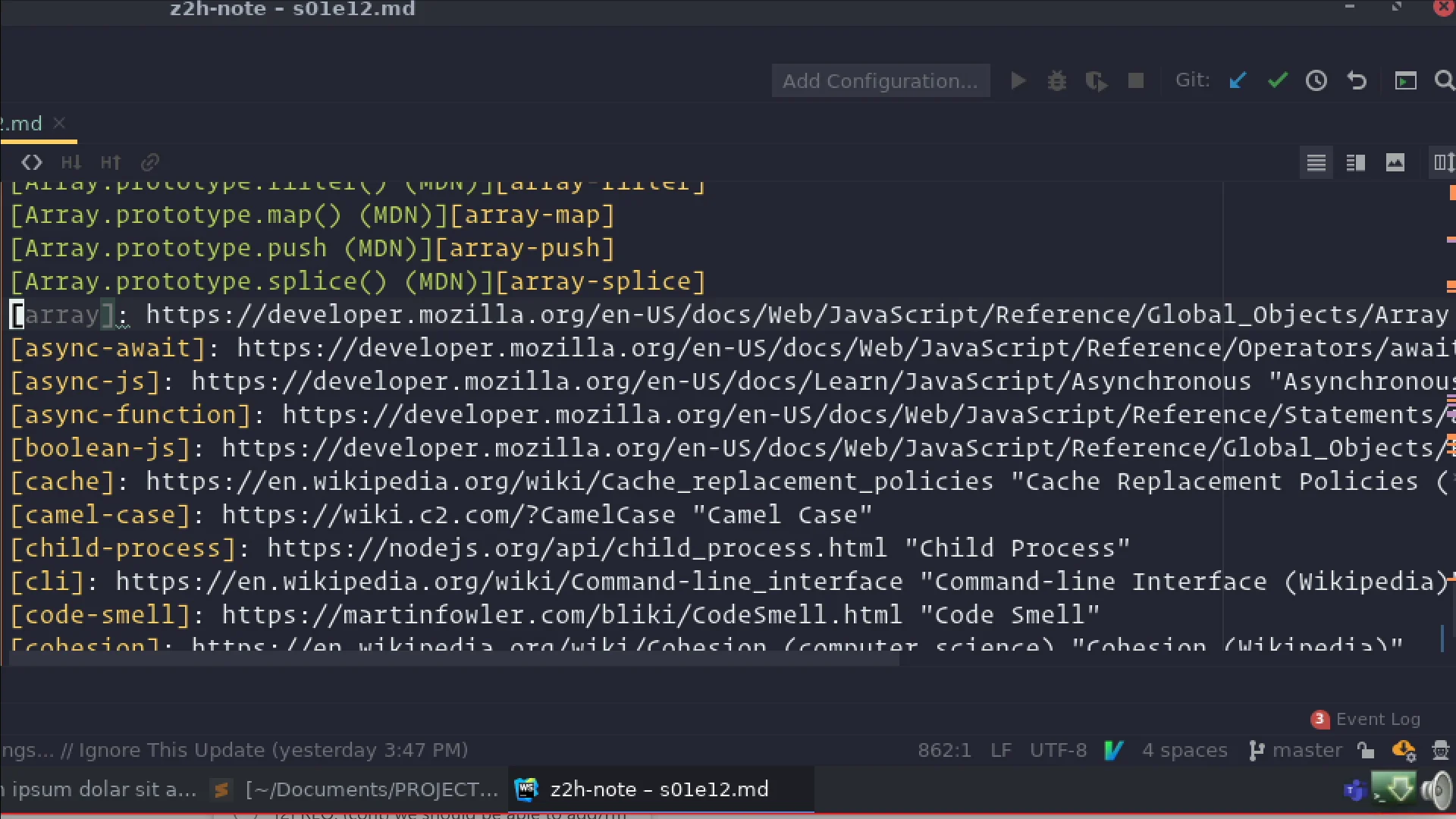Viewport: 1456px width, 819px height.
Task: Open the embedded Terminal icon
Action: [x=1406, y=80]
